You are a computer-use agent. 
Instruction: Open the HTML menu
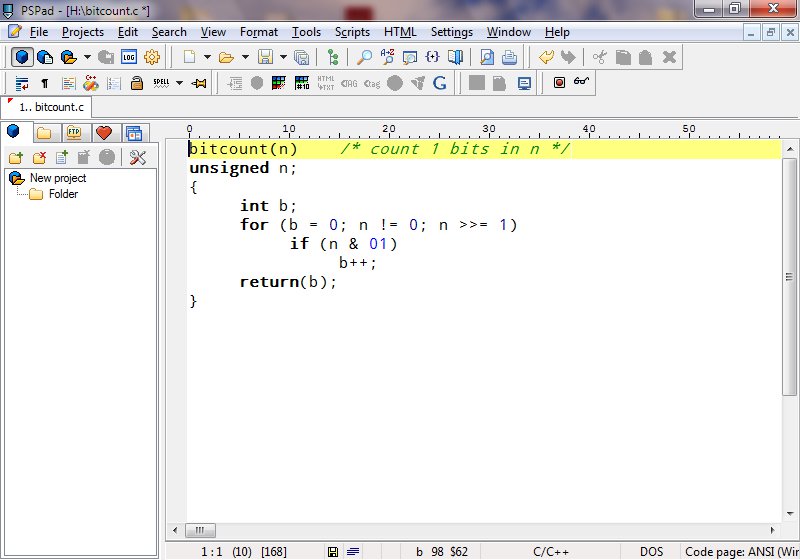click(x=400, y=32)
